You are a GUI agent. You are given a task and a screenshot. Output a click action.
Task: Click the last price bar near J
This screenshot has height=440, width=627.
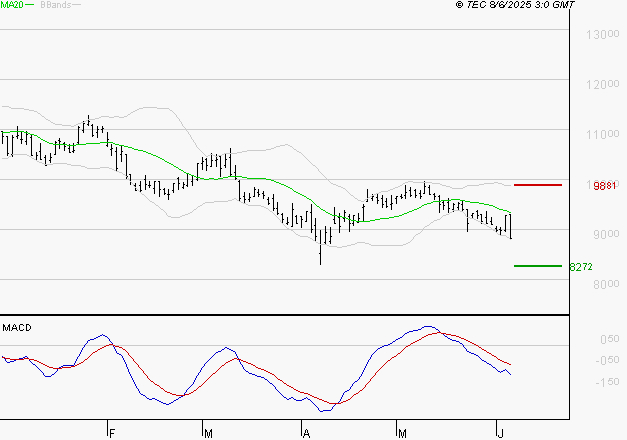[x=510, y=226]
